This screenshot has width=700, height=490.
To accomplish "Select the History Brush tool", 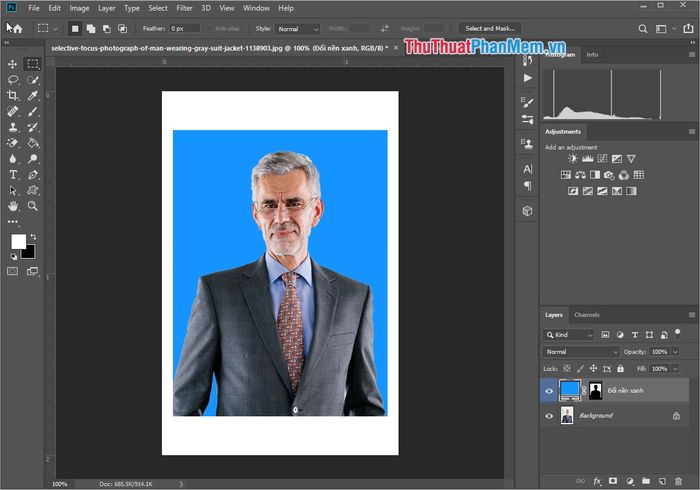I will (x=33, y=127).
